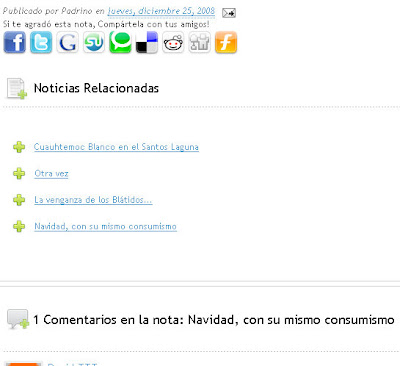The height and width of the screenshot is (366, 400).
Task: Share via the orange Furl icon
Action: [x=226, y=42]
